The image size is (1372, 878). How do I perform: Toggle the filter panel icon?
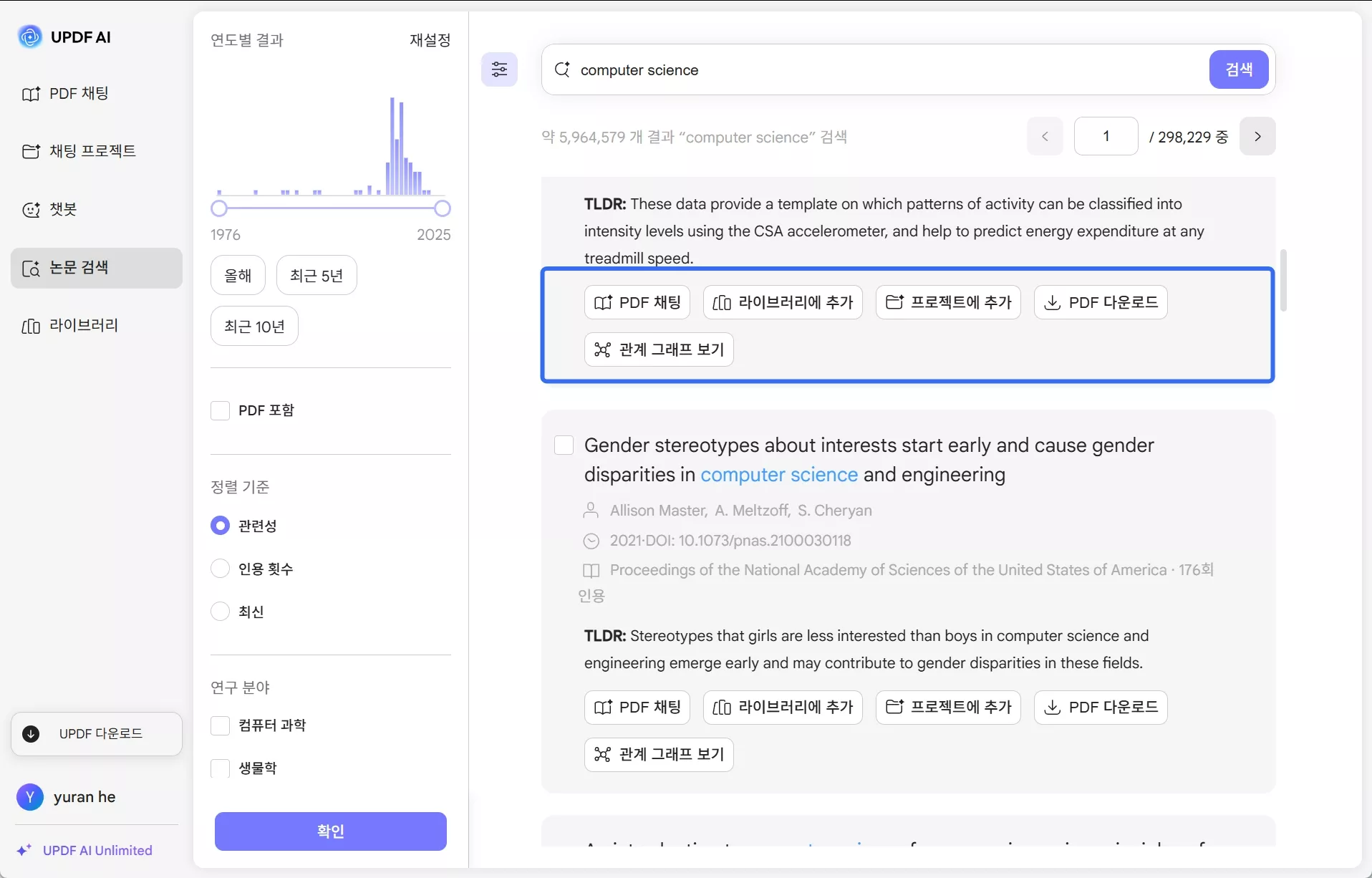[499, 69]
